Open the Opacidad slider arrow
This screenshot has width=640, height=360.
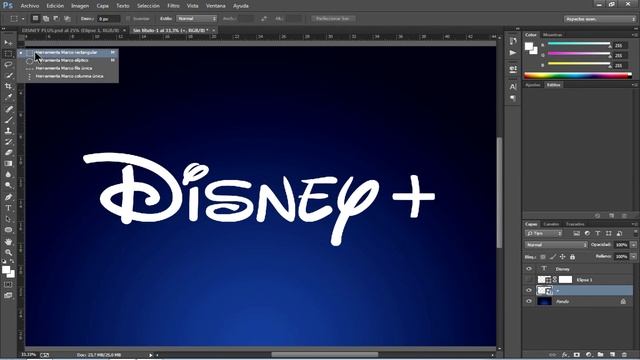(633, 245)
